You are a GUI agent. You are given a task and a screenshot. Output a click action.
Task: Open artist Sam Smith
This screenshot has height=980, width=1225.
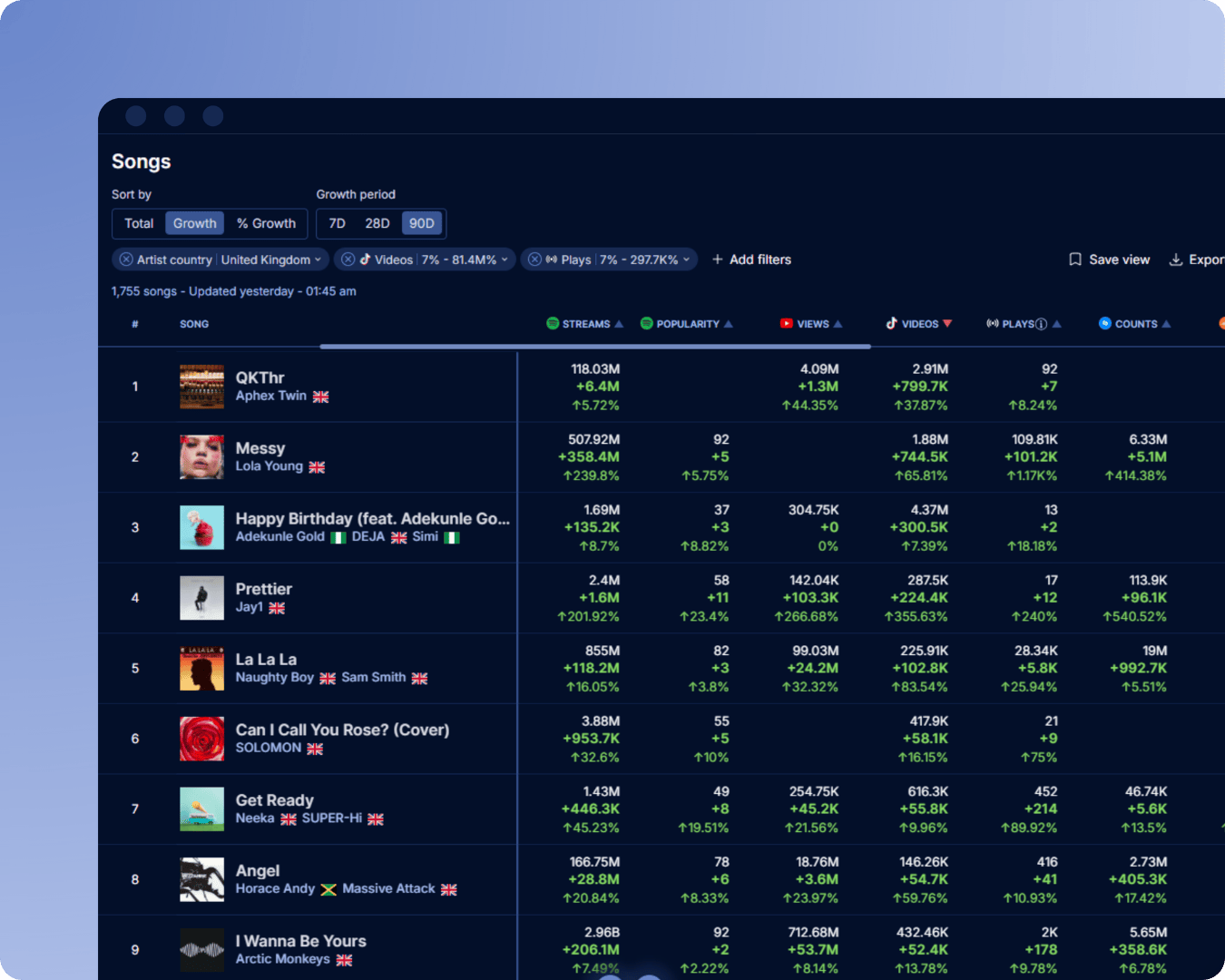pos(374,677)
